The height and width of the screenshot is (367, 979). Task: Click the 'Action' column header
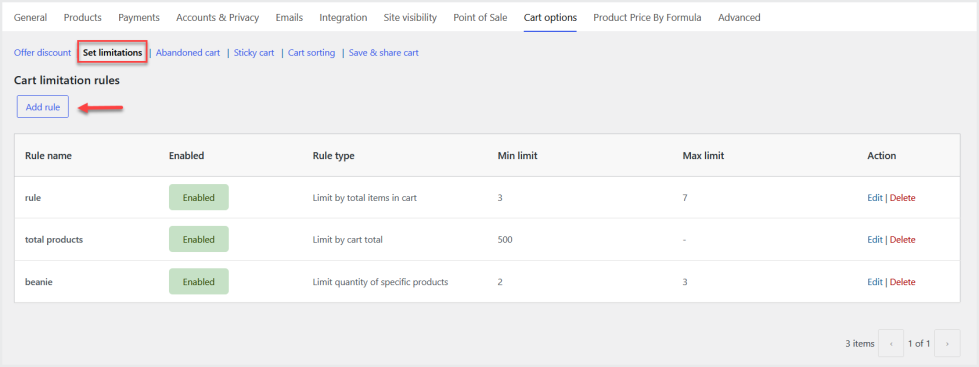[882, 156]
